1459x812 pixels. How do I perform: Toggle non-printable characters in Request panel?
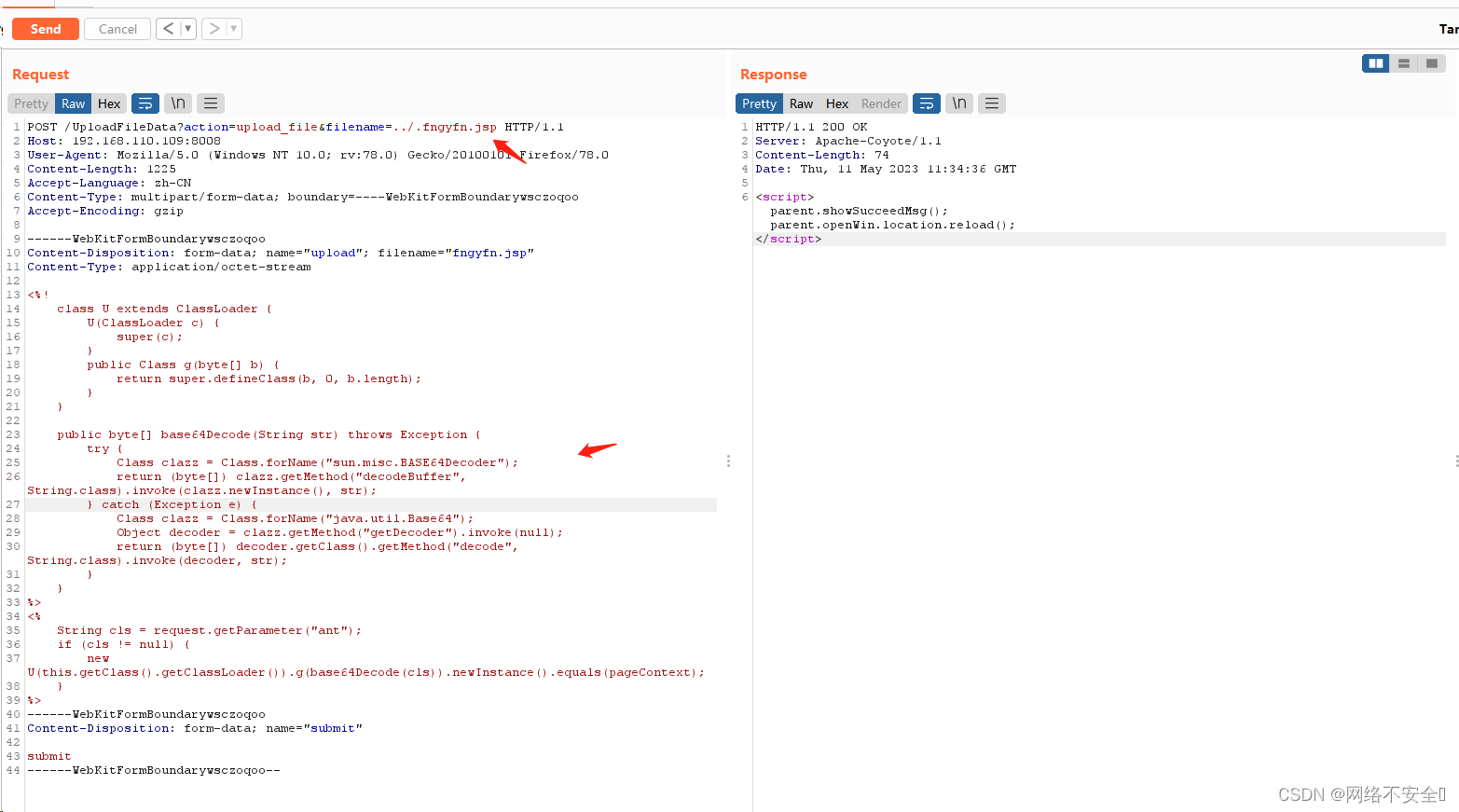pyautogui.click(x=178, y=103)
